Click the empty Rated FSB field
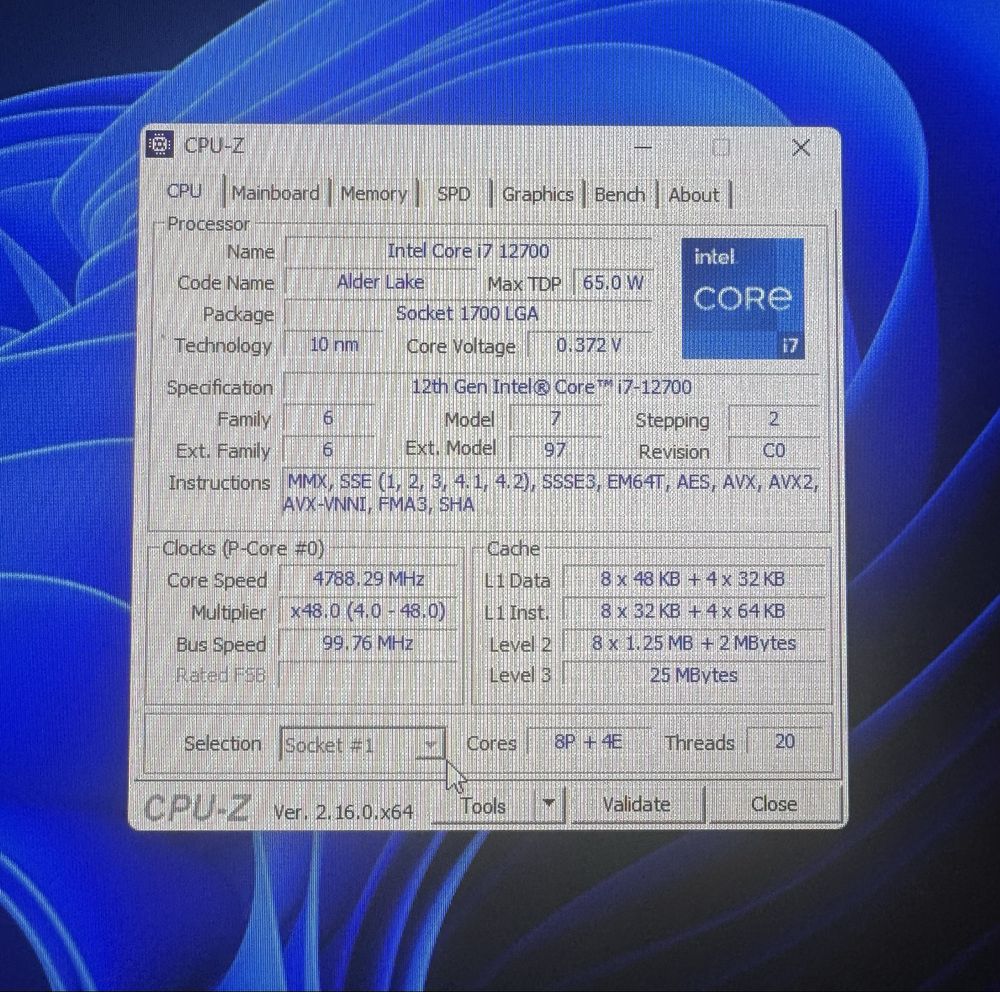Viewport: 1000px width, 992px height. (x=368, y=675)
